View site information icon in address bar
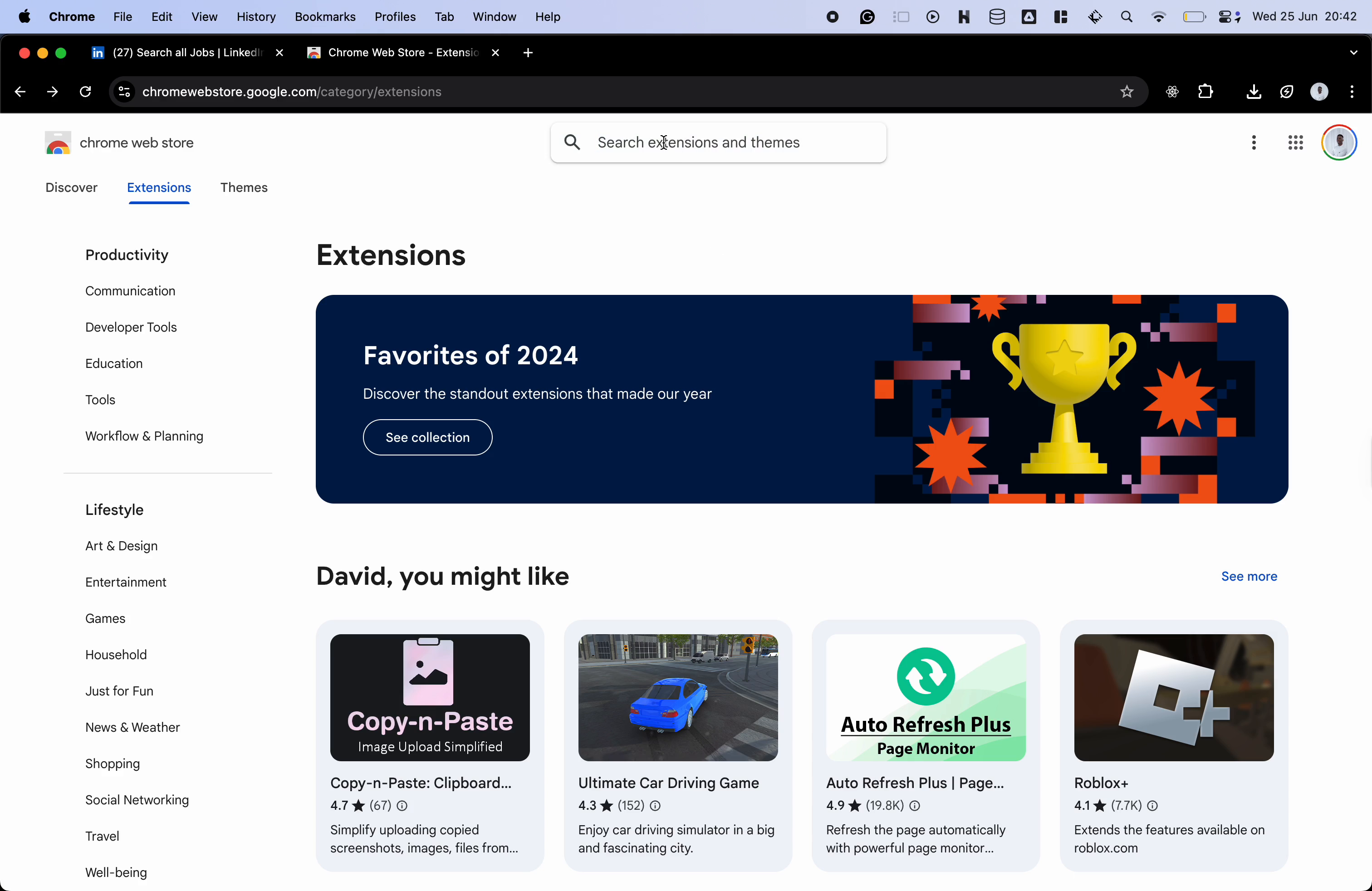The image size is (1372, 891). [x=124, y=92]
